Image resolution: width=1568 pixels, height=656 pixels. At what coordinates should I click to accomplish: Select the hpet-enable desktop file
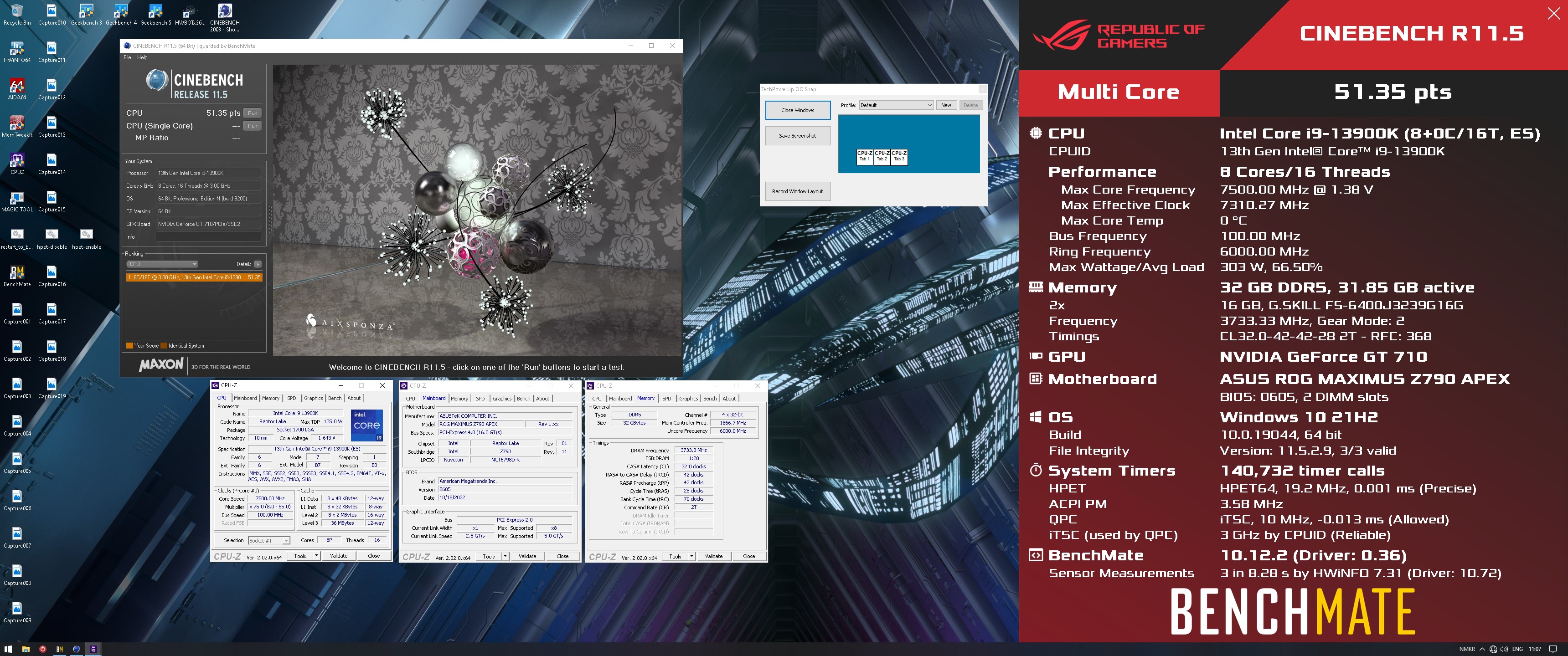[x=87, y=239]
